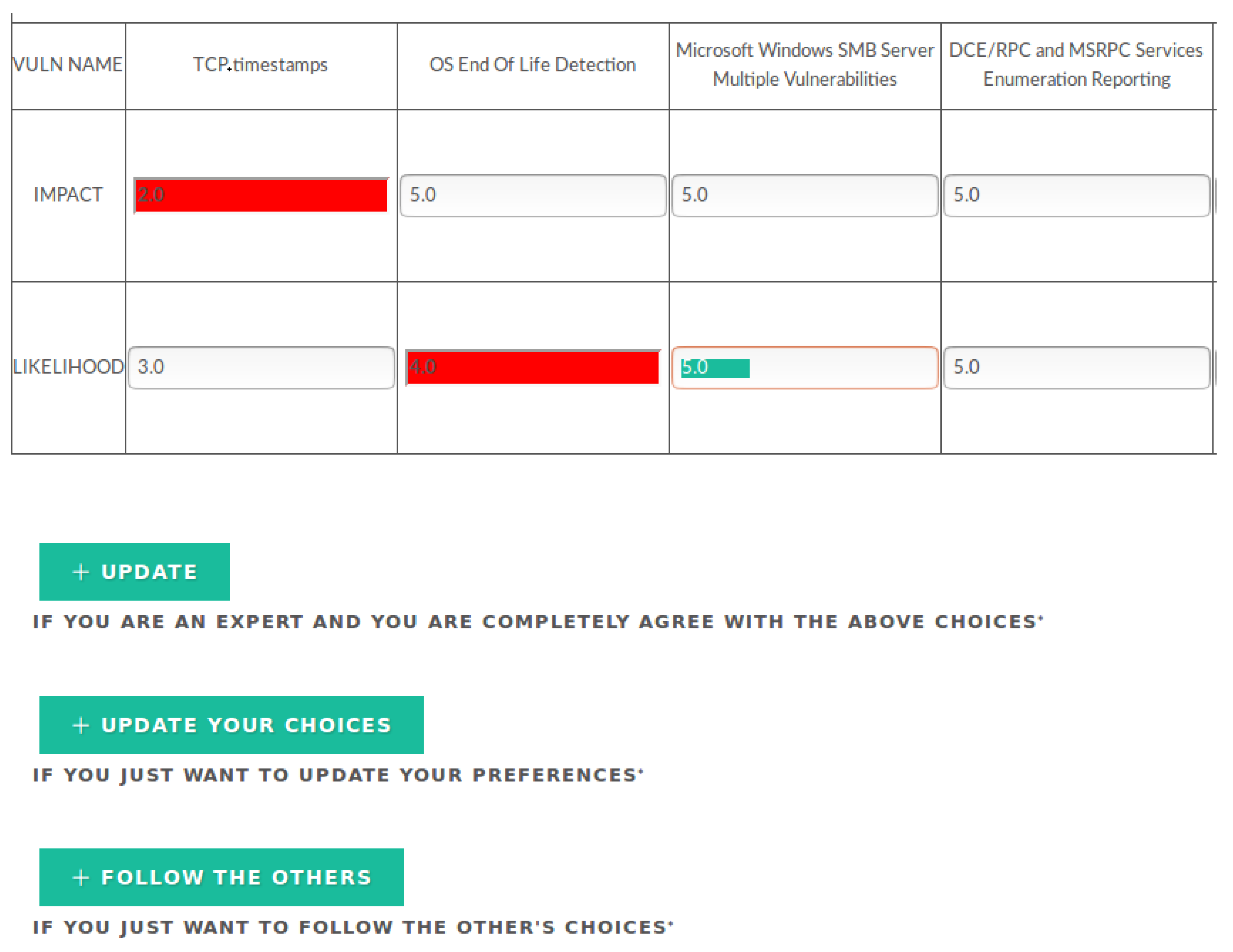Click the LIKELIHOOD row label

click(x=68, y=367)
